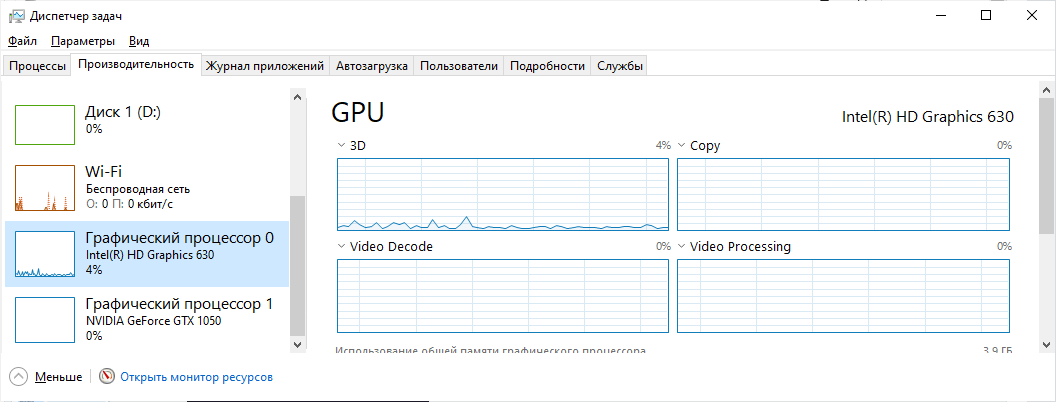Open the Параметры menu

(83, 41)
